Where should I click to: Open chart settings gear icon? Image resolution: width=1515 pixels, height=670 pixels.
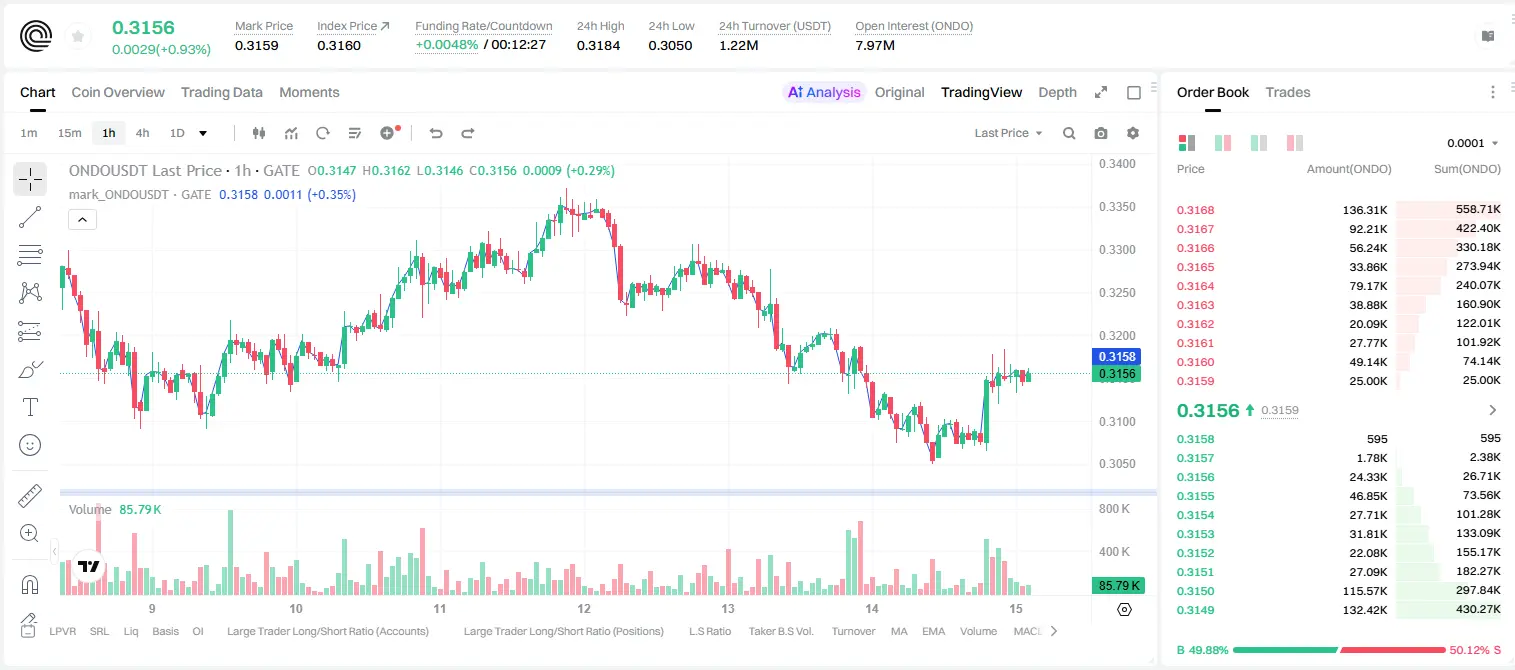[1133, 133]
